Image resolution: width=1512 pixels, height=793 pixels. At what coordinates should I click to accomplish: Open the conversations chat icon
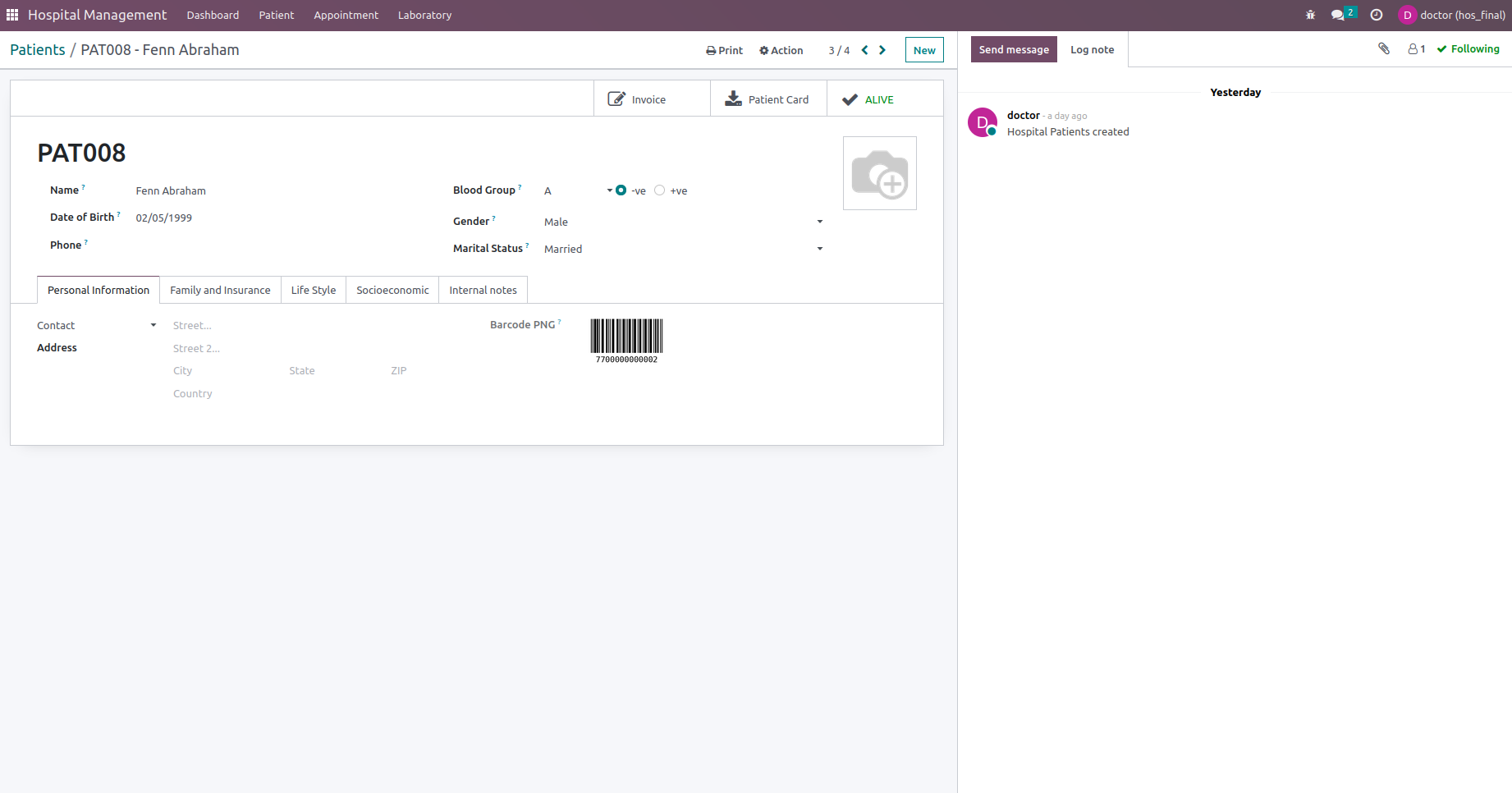(1338, 15)
